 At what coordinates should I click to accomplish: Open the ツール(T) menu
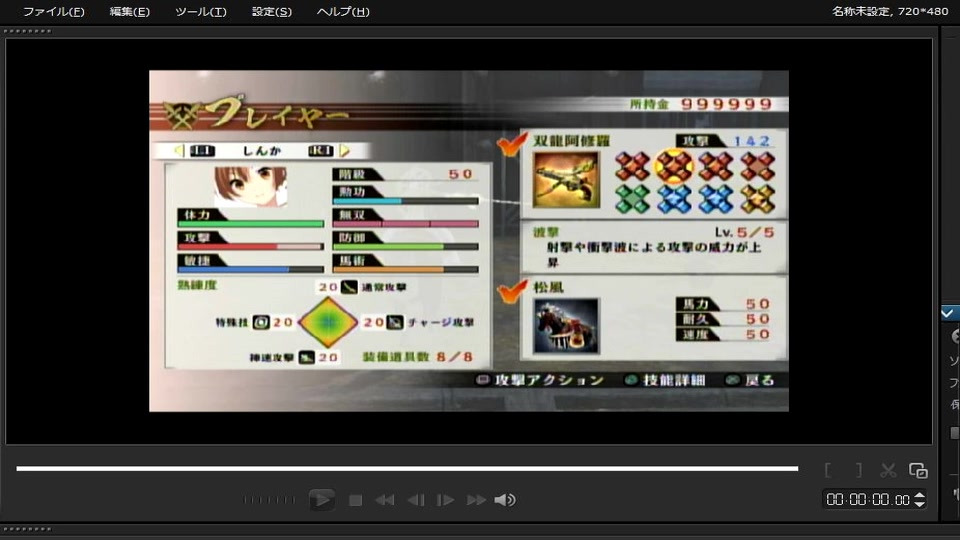pyautogui.click(x=200, y=12)
